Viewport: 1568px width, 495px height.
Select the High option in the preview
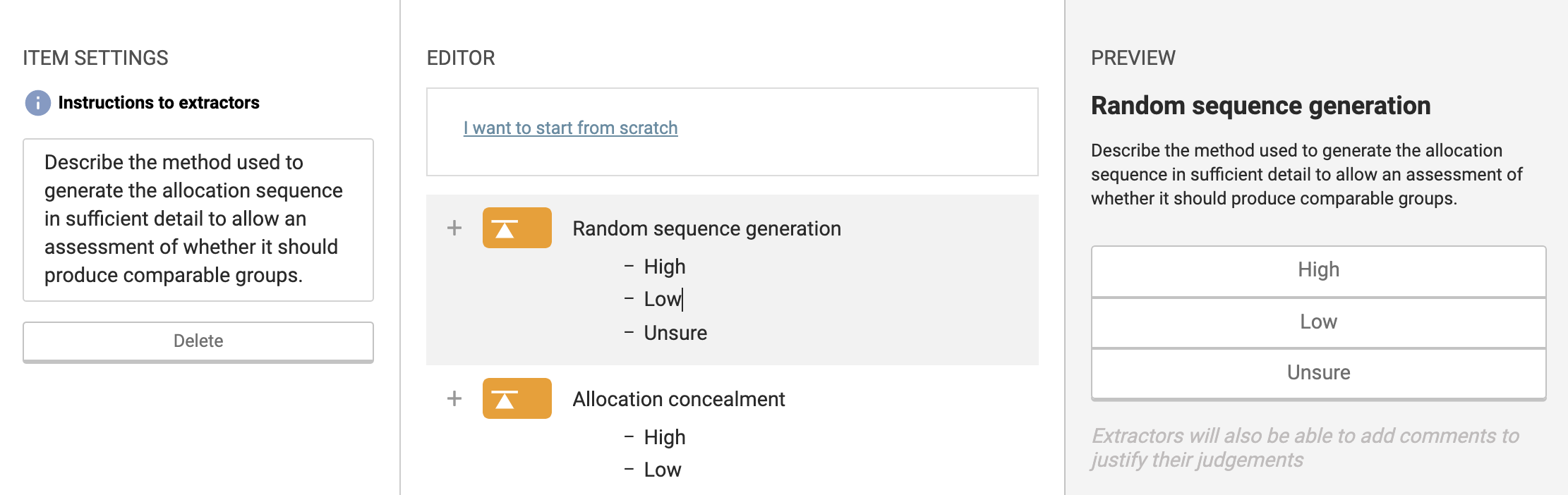pos(1317,270)
